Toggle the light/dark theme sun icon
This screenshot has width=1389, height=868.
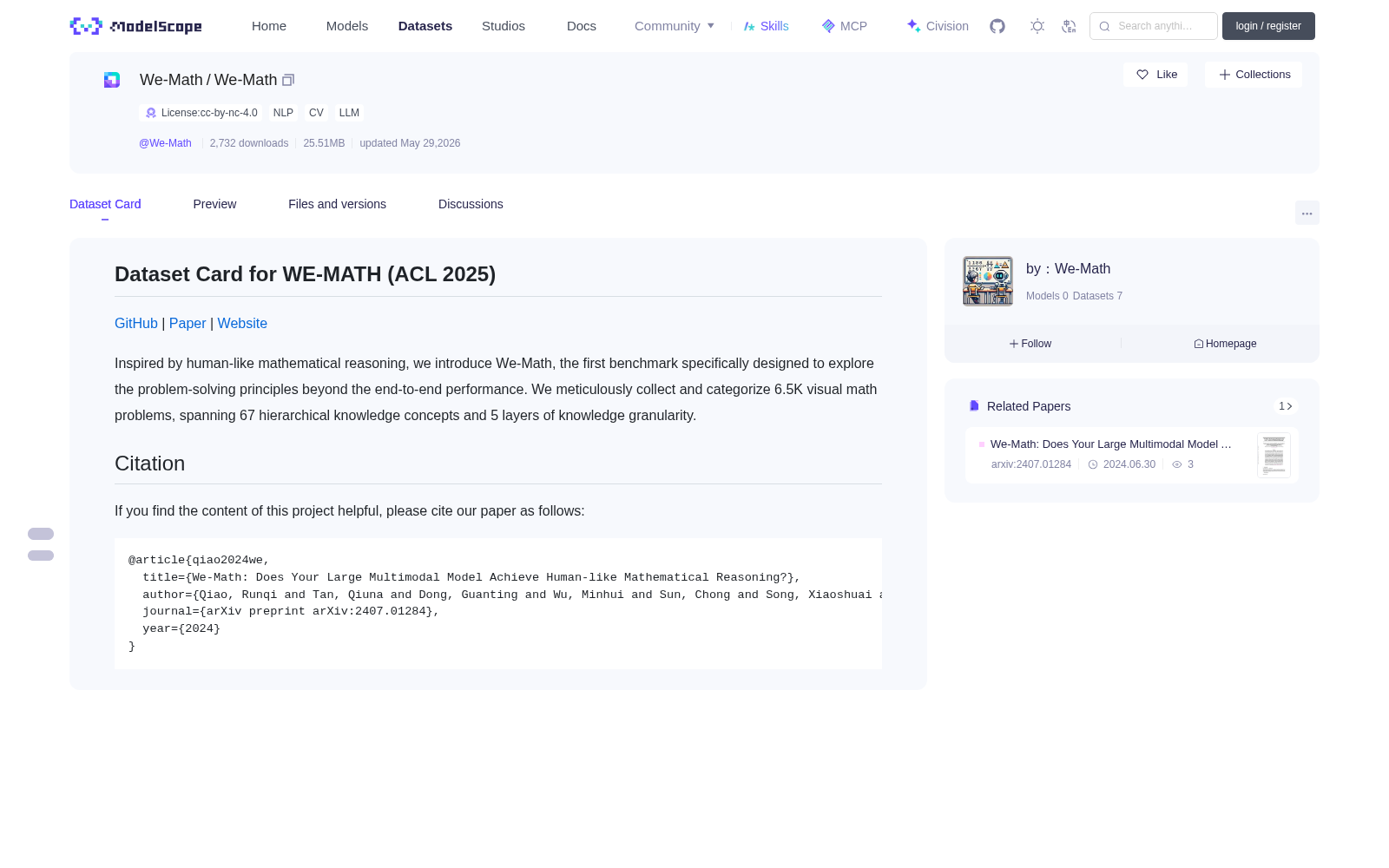point(1037,26)
